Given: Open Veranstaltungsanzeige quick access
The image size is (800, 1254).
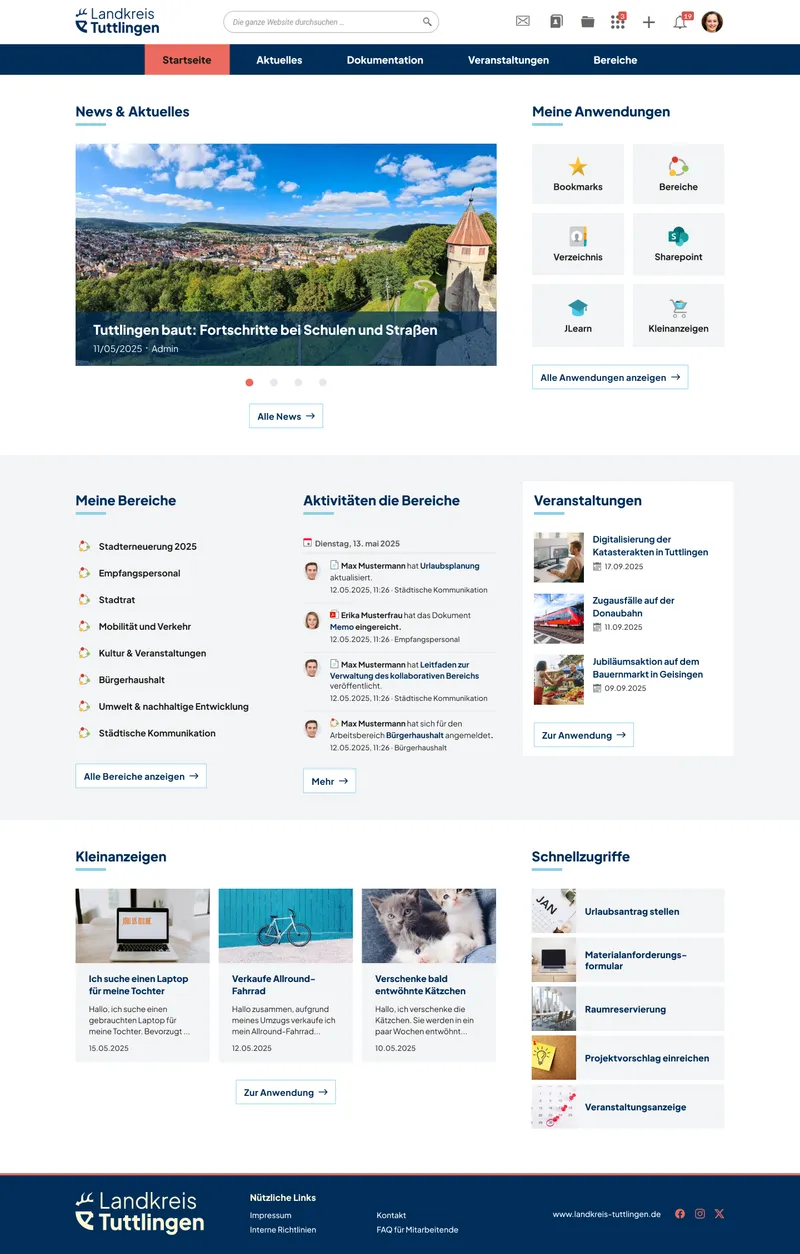Looking at the screenshot, I should pyautogui.click(x=628, y=1107).
